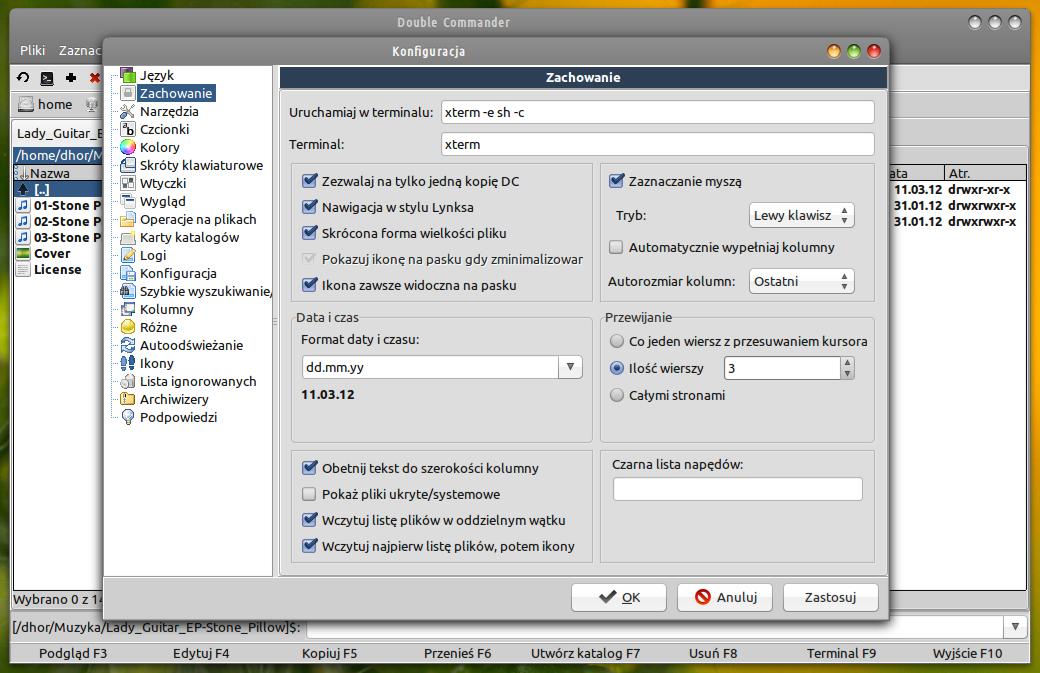Image resolution: width=1040 pixels, height=673 pixels.
Task: Click the Terminal xterm field
Action: point(657,144)
